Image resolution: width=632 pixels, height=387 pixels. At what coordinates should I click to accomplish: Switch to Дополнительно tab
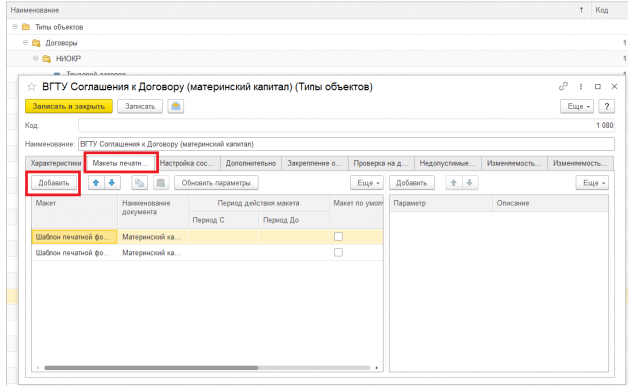pos(251,163)
